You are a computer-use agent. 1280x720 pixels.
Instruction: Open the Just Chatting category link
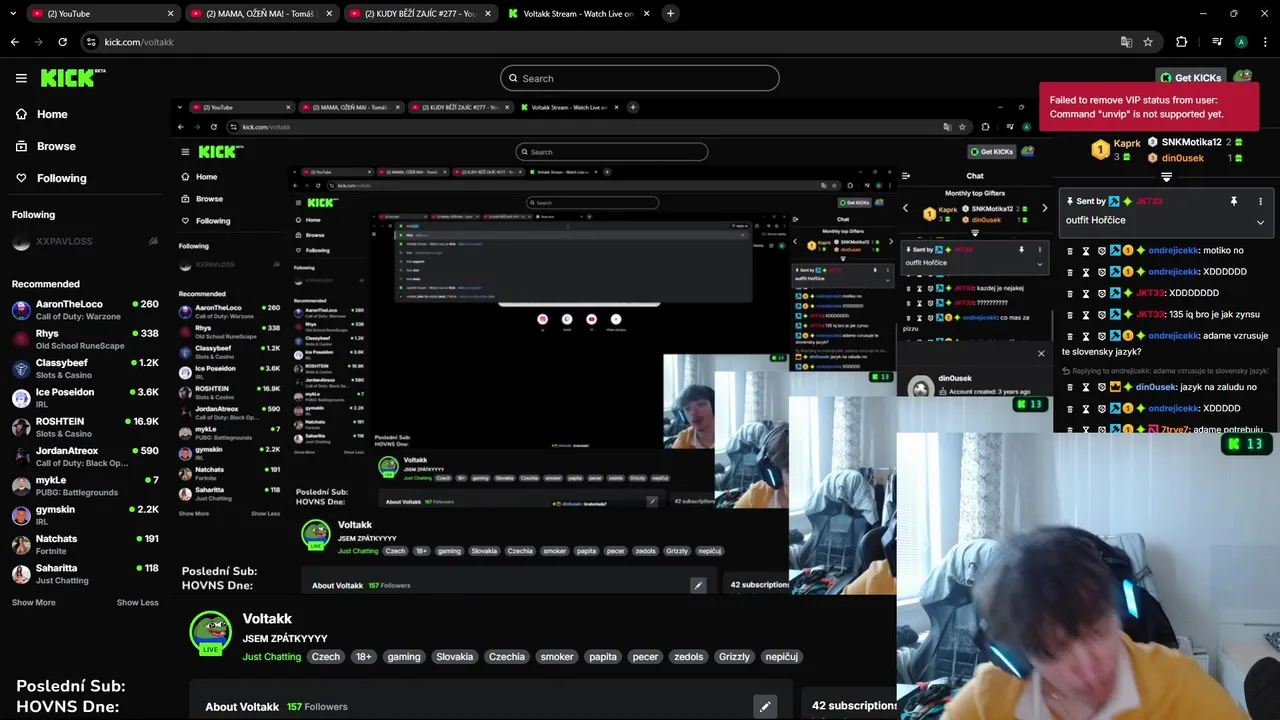[271, 657]
